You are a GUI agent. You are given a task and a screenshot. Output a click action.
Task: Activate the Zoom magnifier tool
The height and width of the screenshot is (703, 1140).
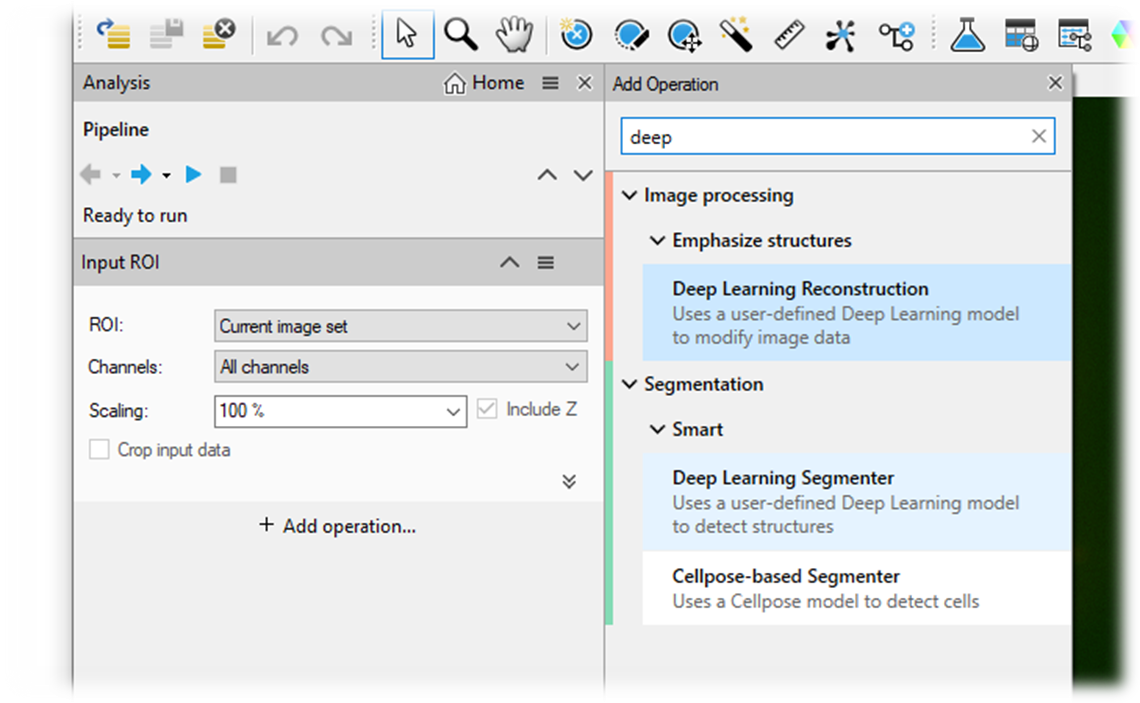click(460, 34)
